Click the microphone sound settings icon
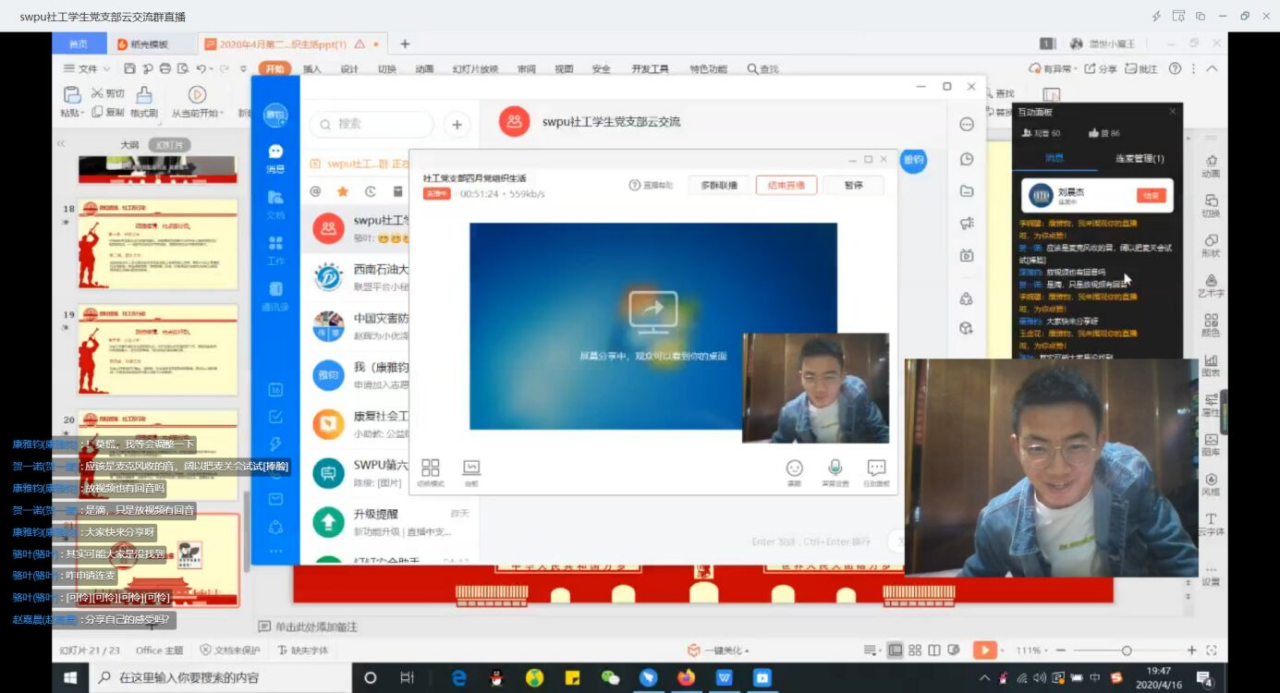1280x693 pixels. click(834, 468)
